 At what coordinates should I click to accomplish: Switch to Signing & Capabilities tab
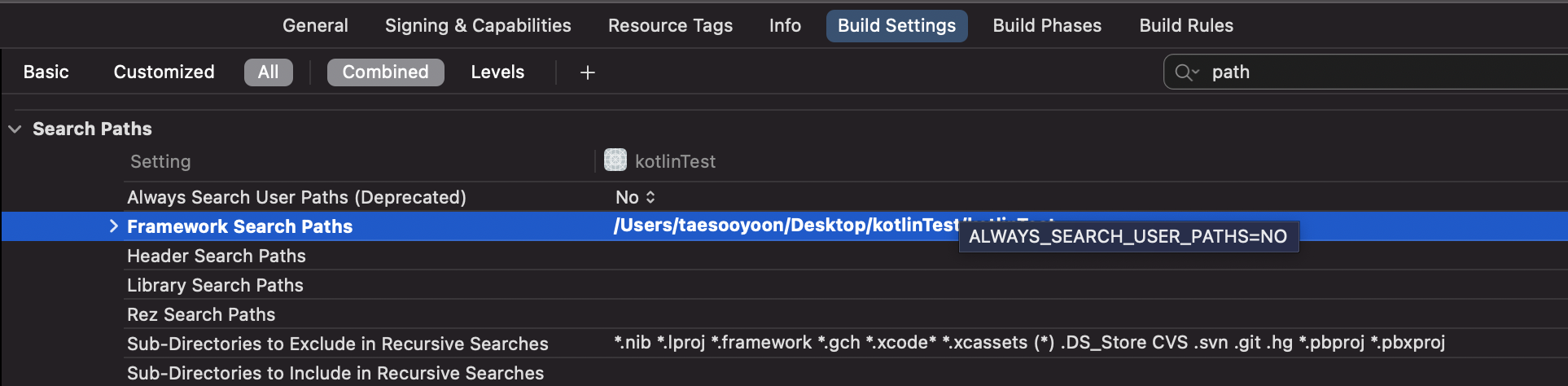[478, 25]
